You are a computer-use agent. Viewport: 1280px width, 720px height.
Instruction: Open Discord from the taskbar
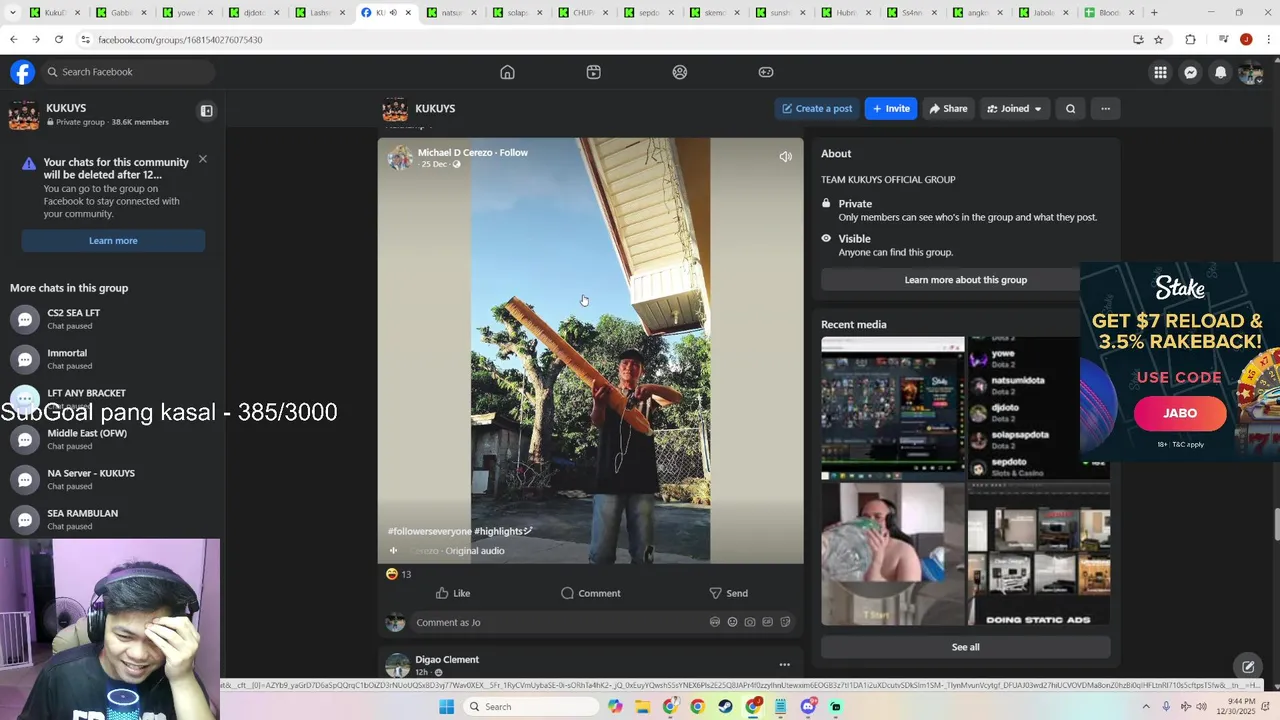pyautogui.click(x=809, y=707)
